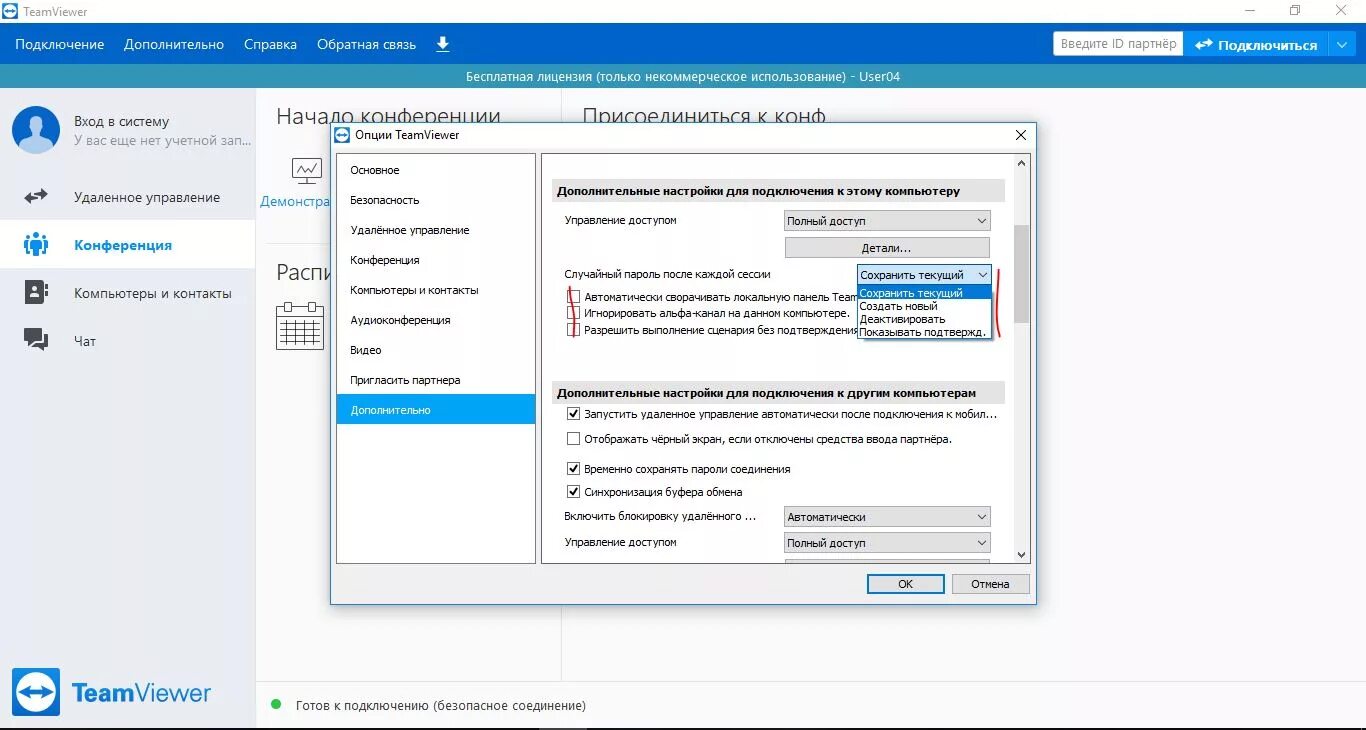Click the Конференция people icon
Screen dimensions: 1366x730
(x=36, y=245)
